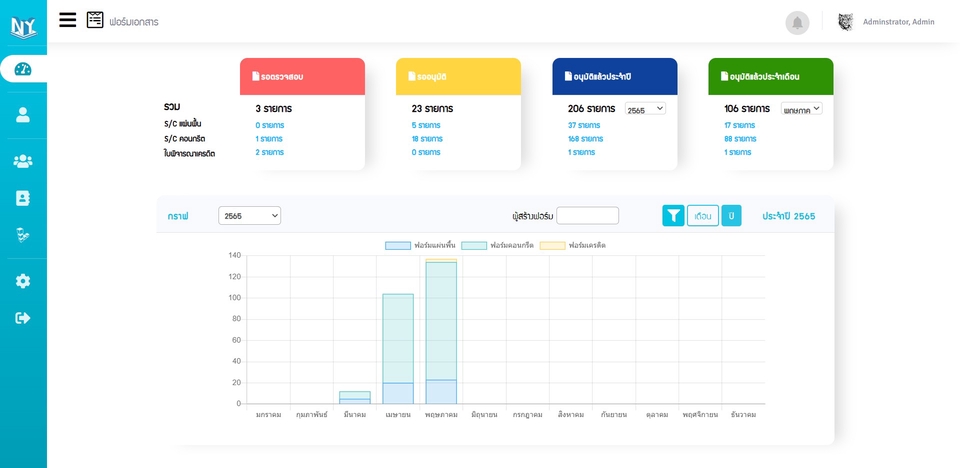
Task: Open '1 รายการ' link in red card
Action: coord(269,139)
